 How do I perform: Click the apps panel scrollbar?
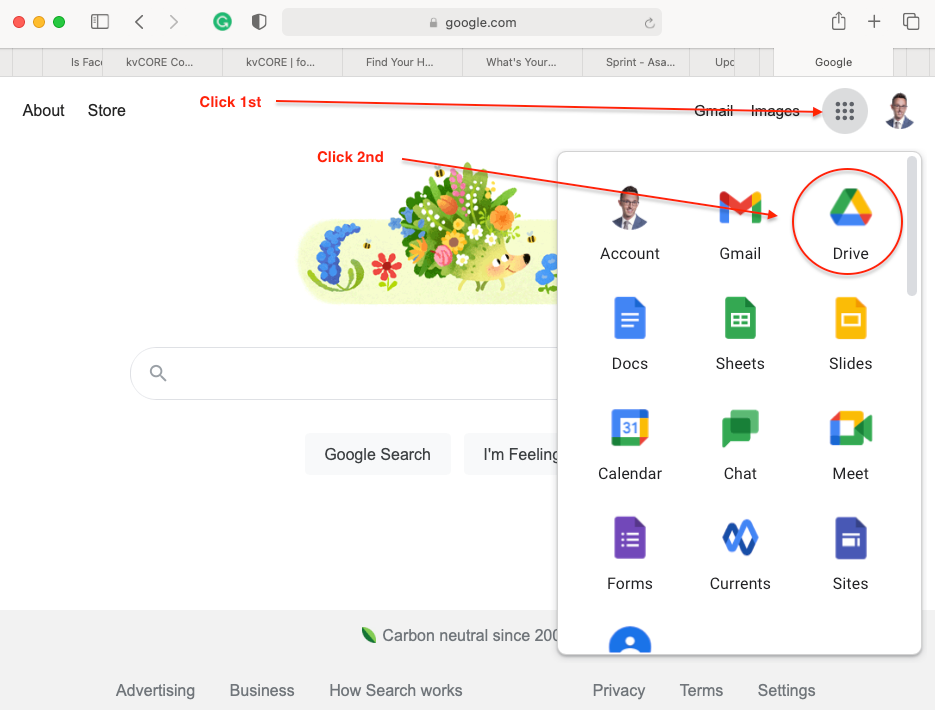click(x=912, y=226)
